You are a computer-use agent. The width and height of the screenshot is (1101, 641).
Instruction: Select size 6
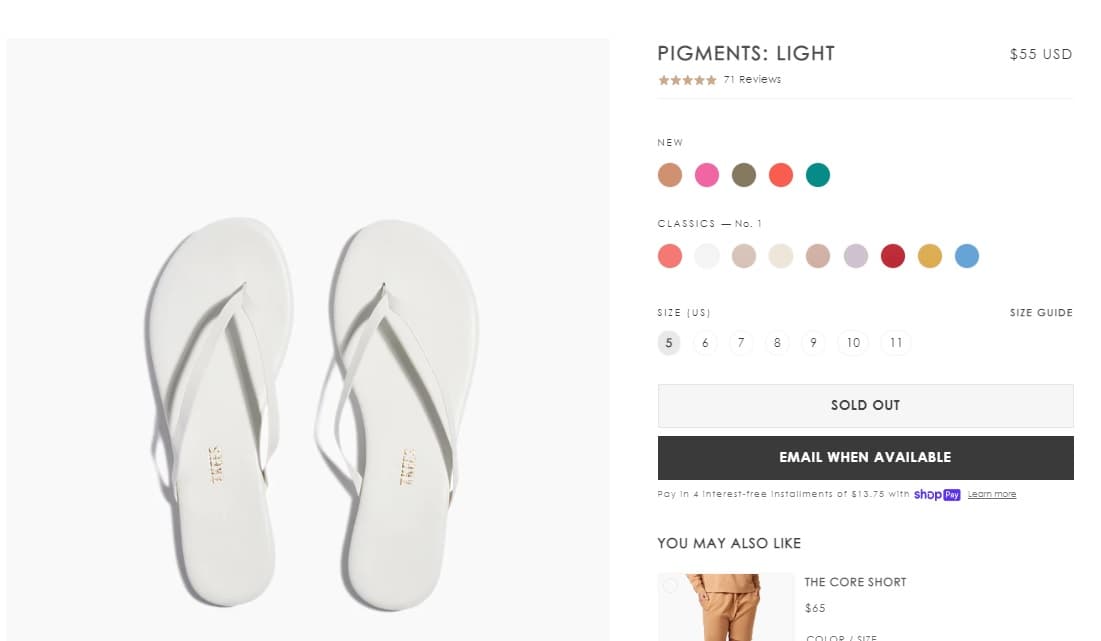pos(705,342)
